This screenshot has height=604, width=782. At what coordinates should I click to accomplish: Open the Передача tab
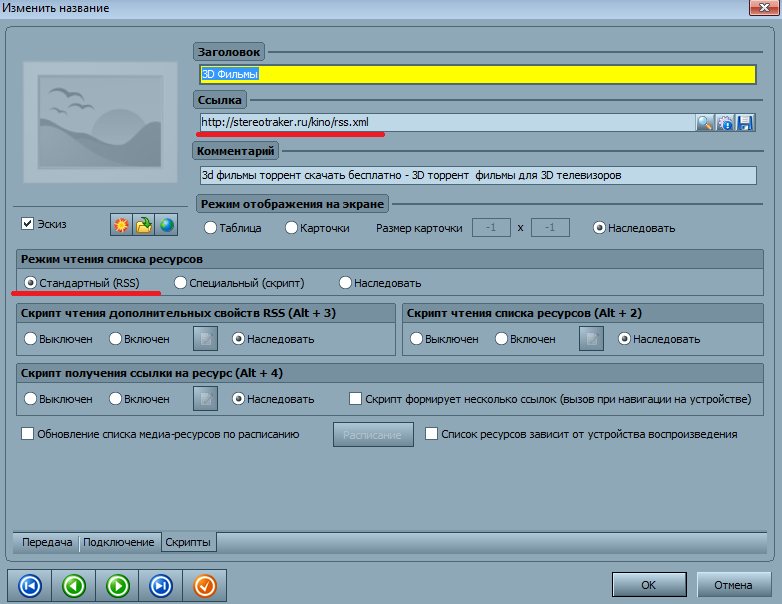48,542
